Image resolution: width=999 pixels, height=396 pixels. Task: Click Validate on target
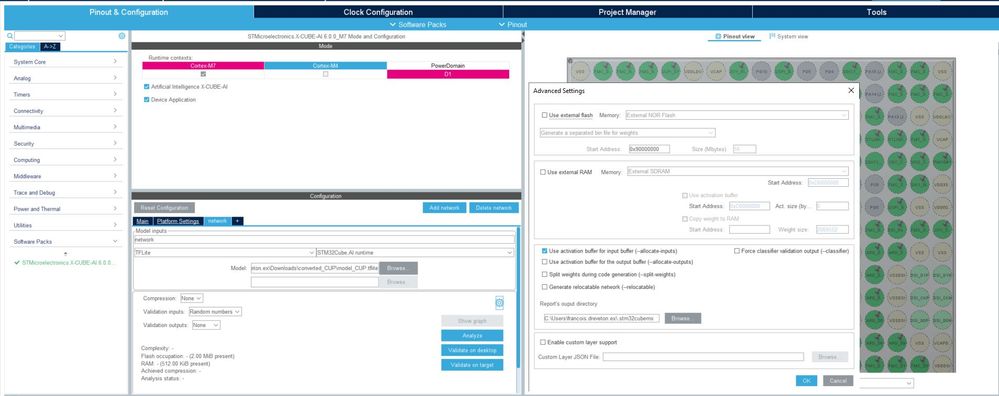[472, 365]
